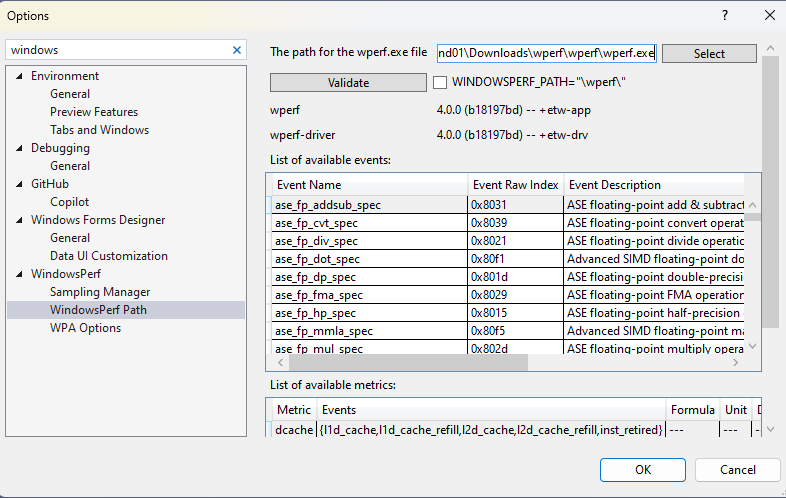The width and height of the screenshot is (786, 498).
Task: Close the Options dialog with X
Action: pyautogui.click(x=770, y=15)
